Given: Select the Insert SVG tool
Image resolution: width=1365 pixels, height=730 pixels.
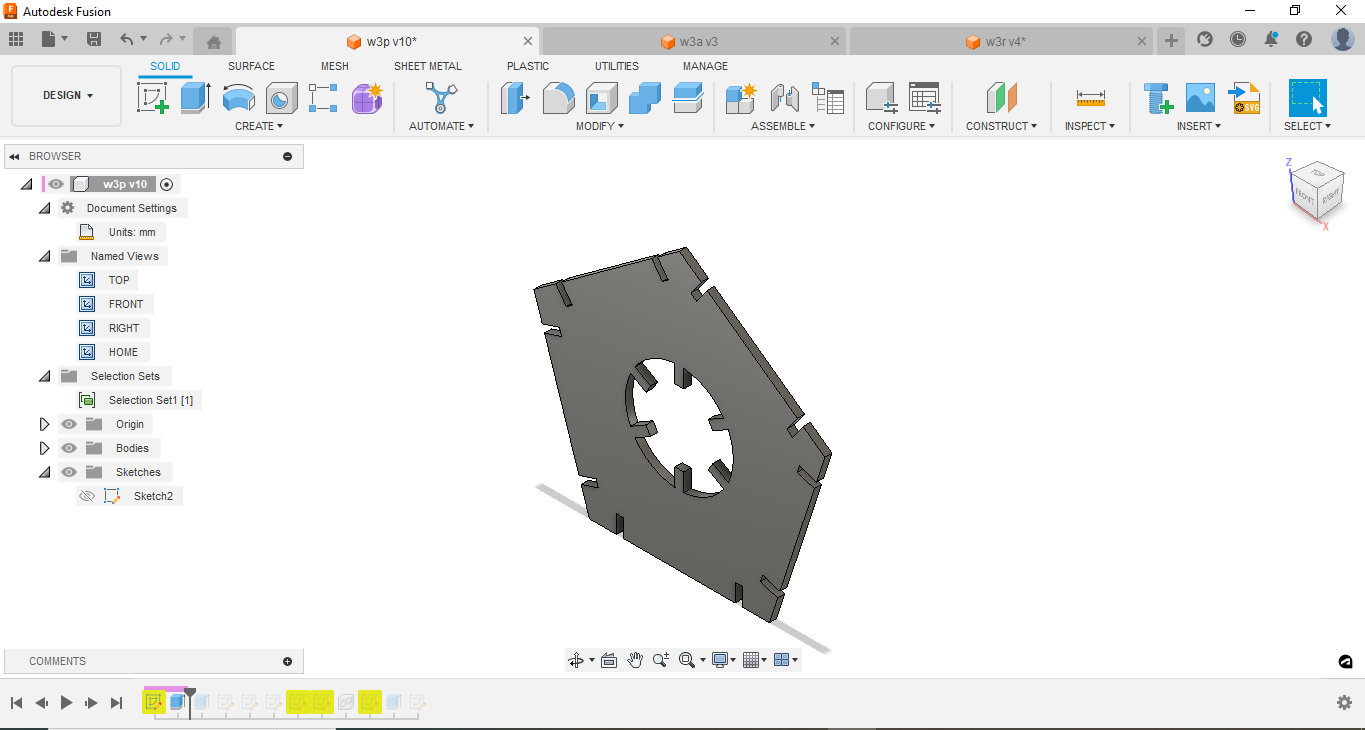Looking at the screenshot, I should (x=1244, y=98).
